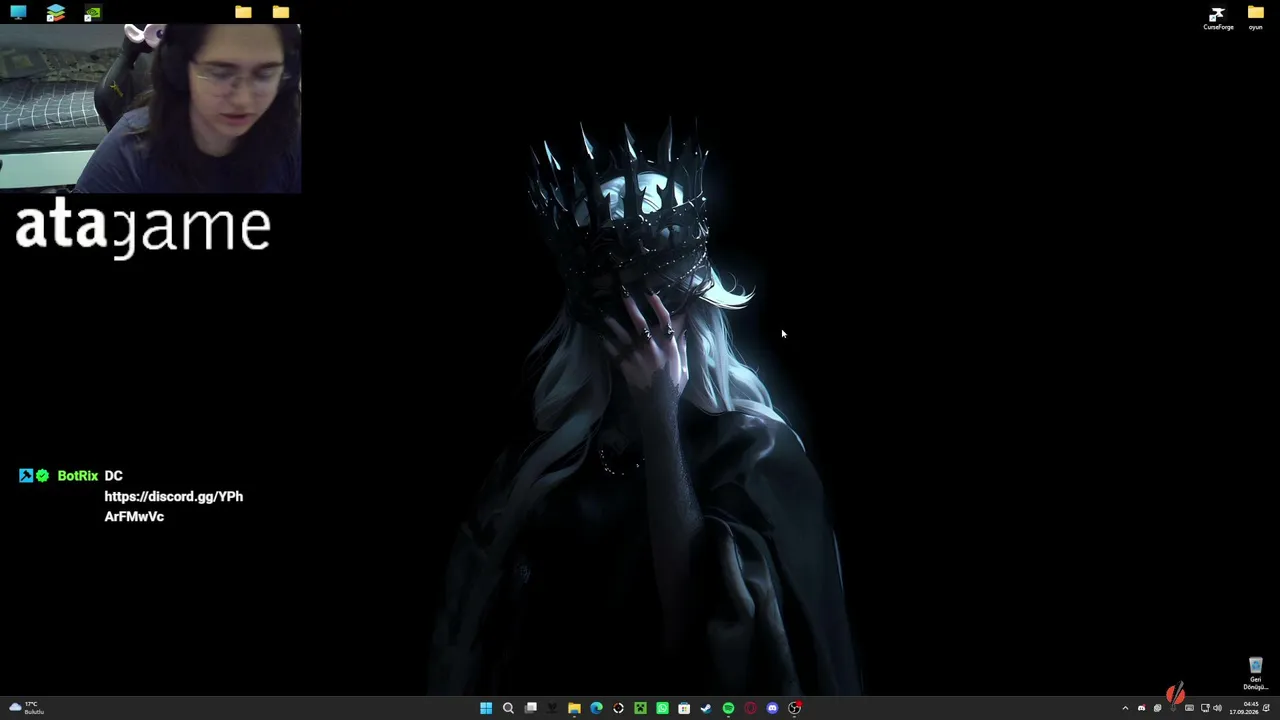Open the Recycle Bin desktop icon
Screen dimensions: 1280x720
1255,674
